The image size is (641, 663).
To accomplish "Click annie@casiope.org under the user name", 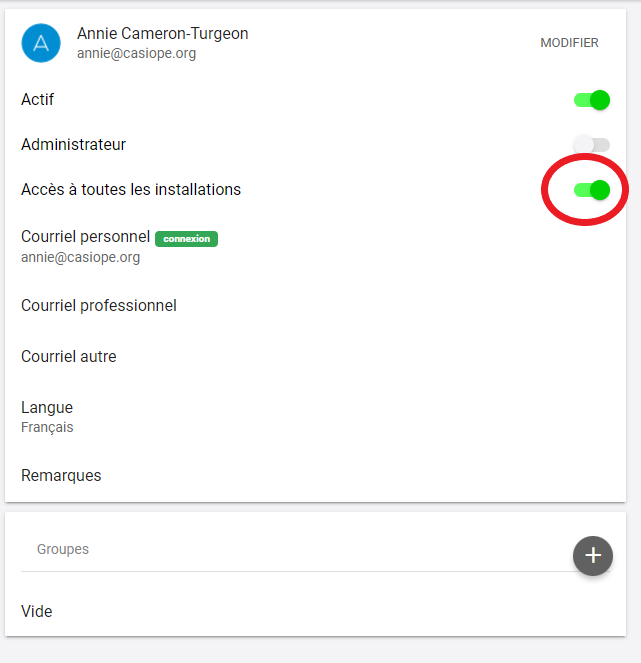I will coord(137,54).
